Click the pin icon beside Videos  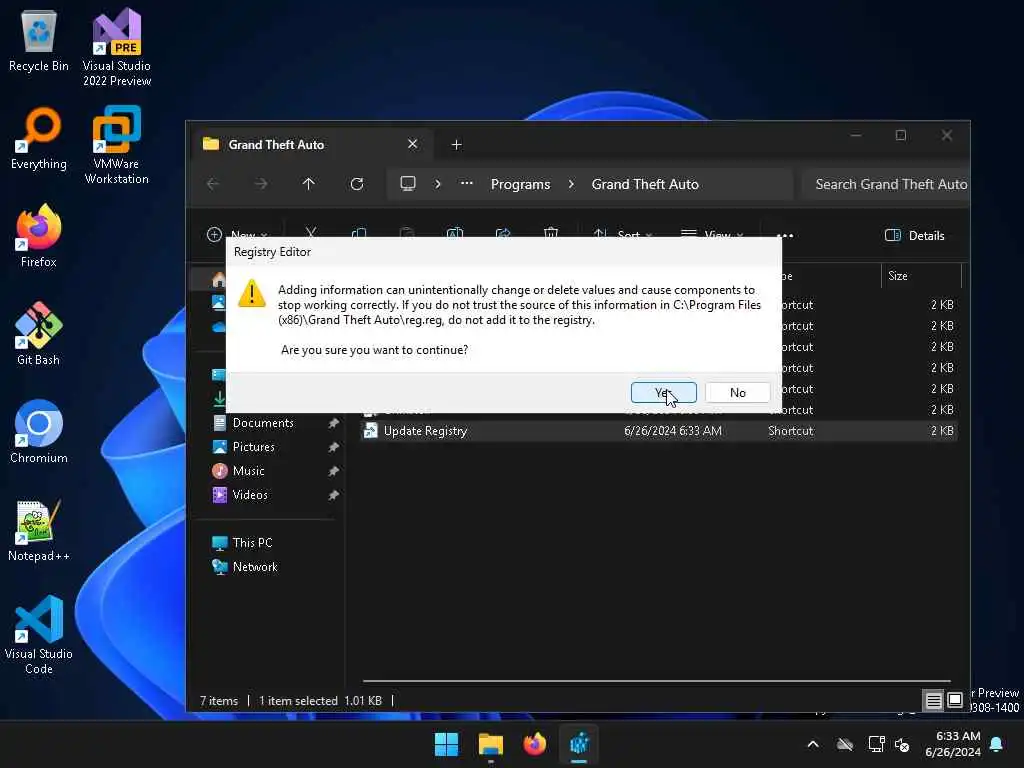333,496
